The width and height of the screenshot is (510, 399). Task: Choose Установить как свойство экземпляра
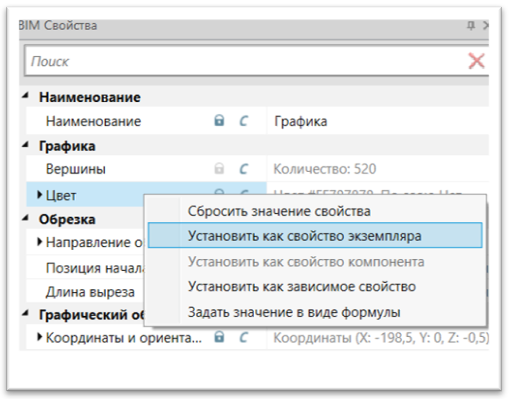315,235
